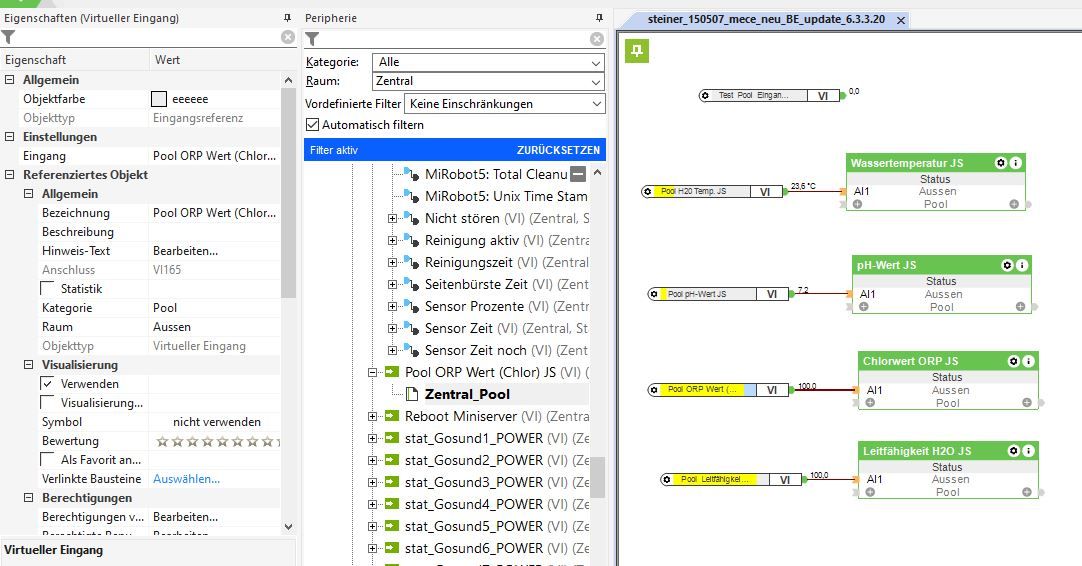Image resolution: width=1082 pixels, height=566 pixels.
Task: Open the Kategorie dropdown
Action: click(x=488, y=62)
